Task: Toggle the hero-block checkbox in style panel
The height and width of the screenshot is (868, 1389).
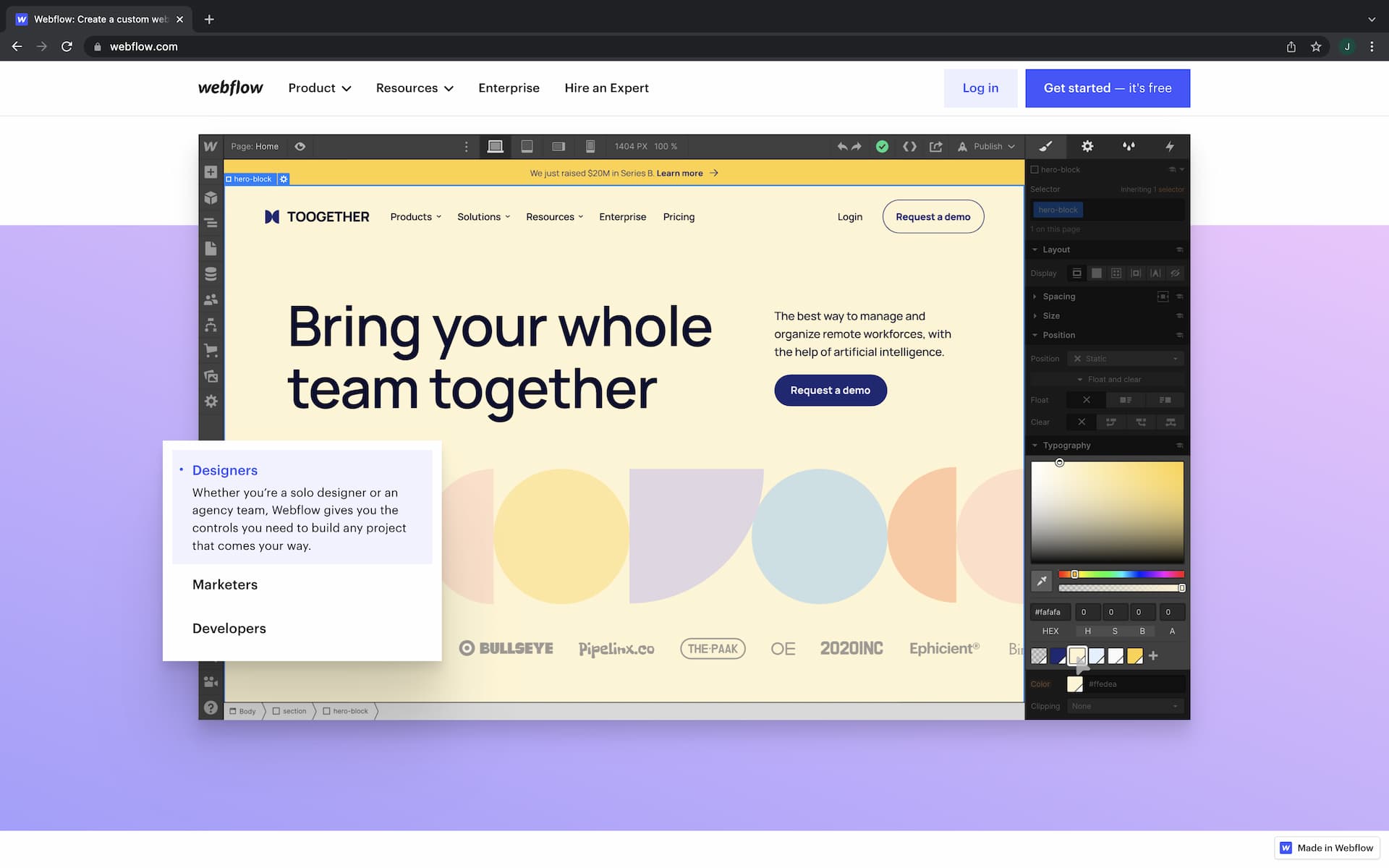Action: [x=1035, y=169]
